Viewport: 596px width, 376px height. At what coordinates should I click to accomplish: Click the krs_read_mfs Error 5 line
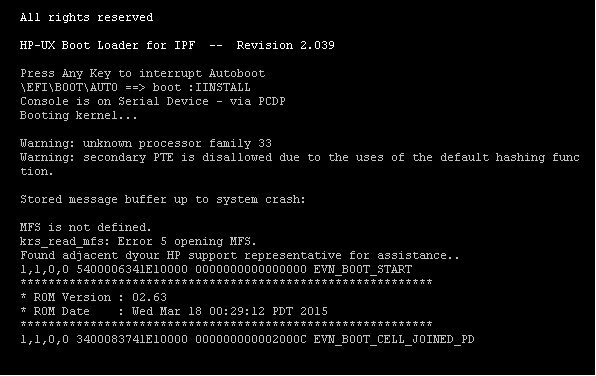[138, 242]
